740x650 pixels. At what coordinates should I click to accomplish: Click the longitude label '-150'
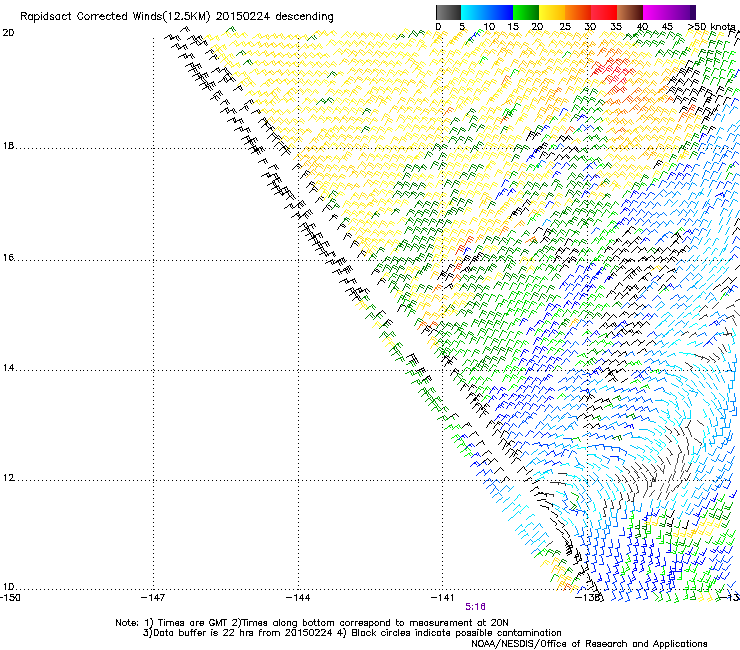click(10, 598)
